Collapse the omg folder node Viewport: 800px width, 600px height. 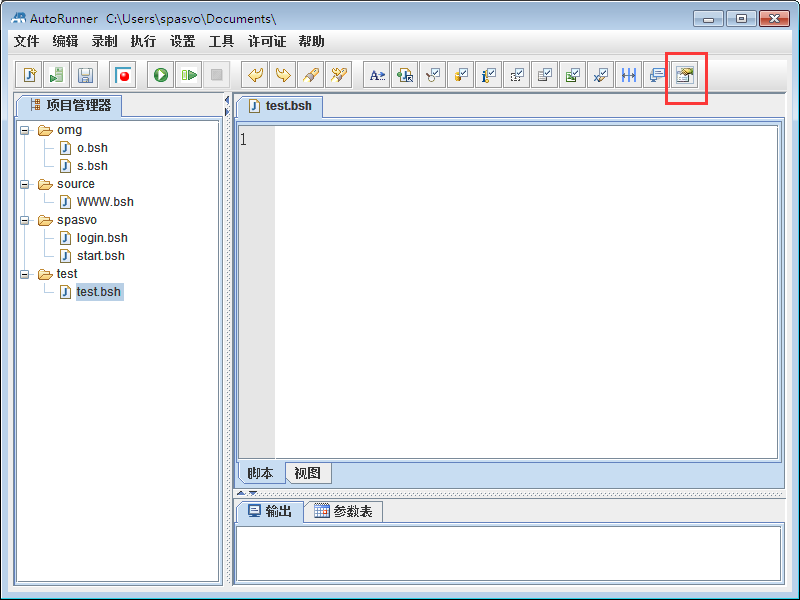[x=24, y=131]
